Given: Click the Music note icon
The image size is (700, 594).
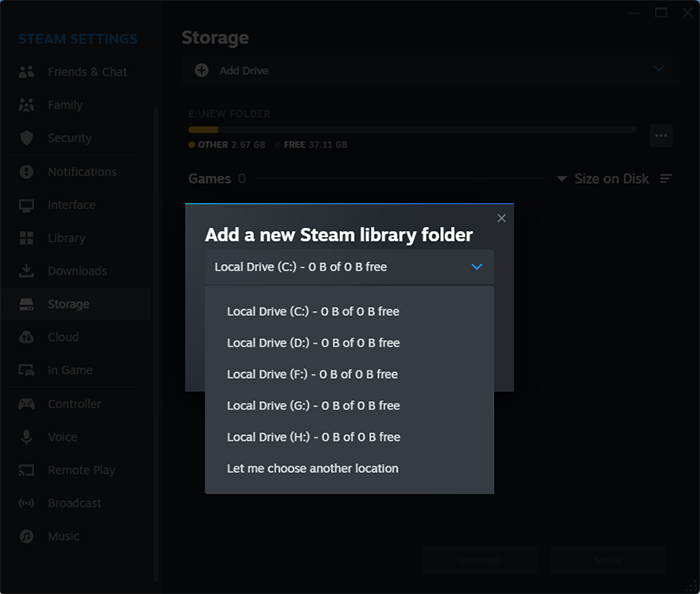Looking at the screenshot, I should (x=26, y=536).
